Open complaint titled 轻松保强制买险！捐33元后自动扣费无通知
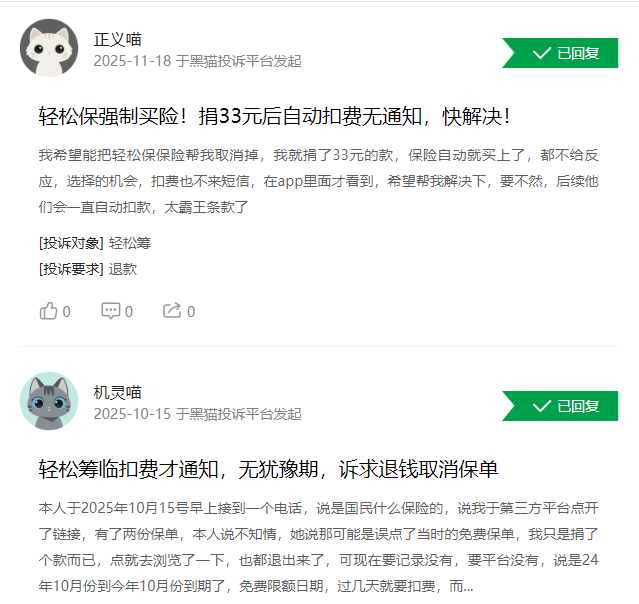Viewport: 639px width, 604px height. (274, 117)
